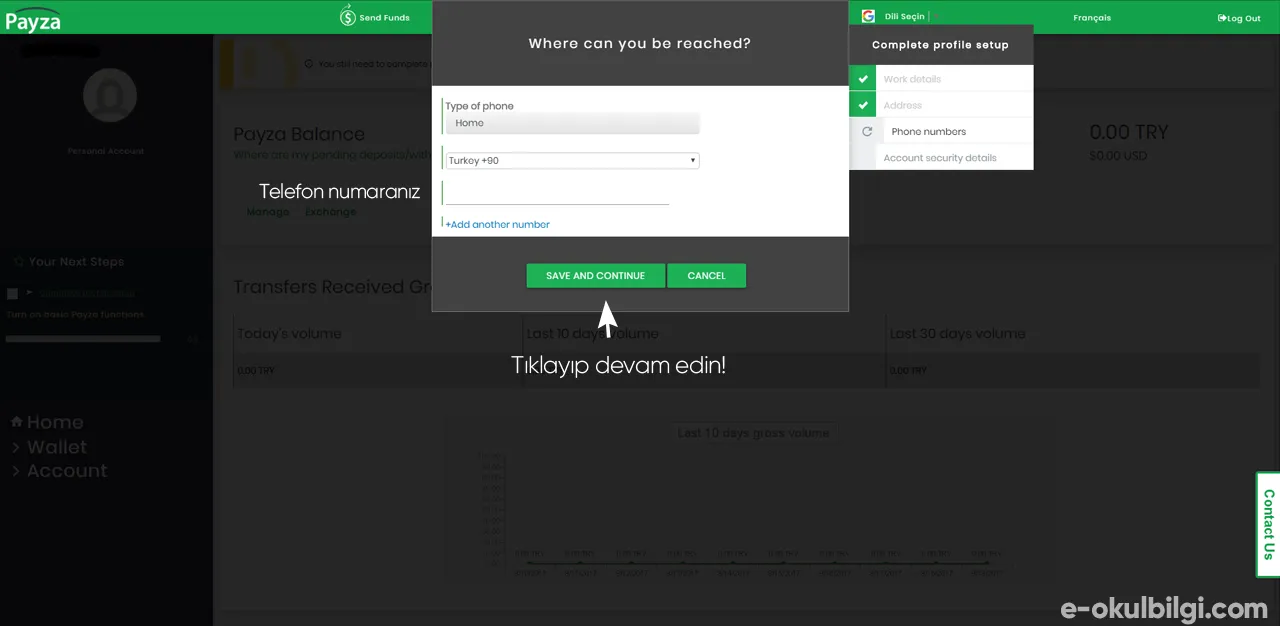Toggle the Your Next Steps checkbox
The width and height of the screenshot is (1280, 626).
click(x=12, y=294)
